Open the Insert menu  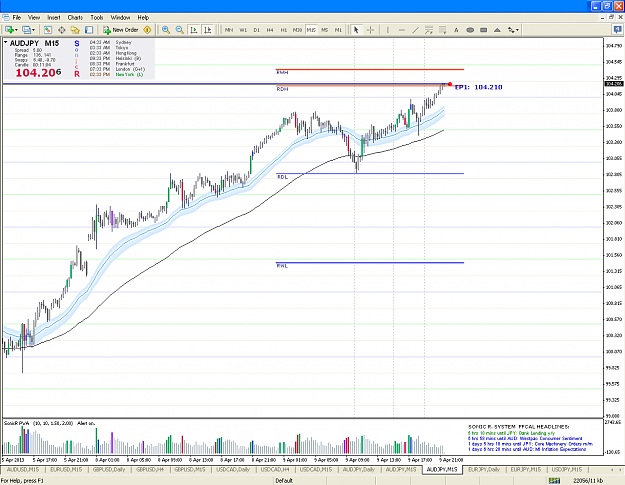click(54, 18)
